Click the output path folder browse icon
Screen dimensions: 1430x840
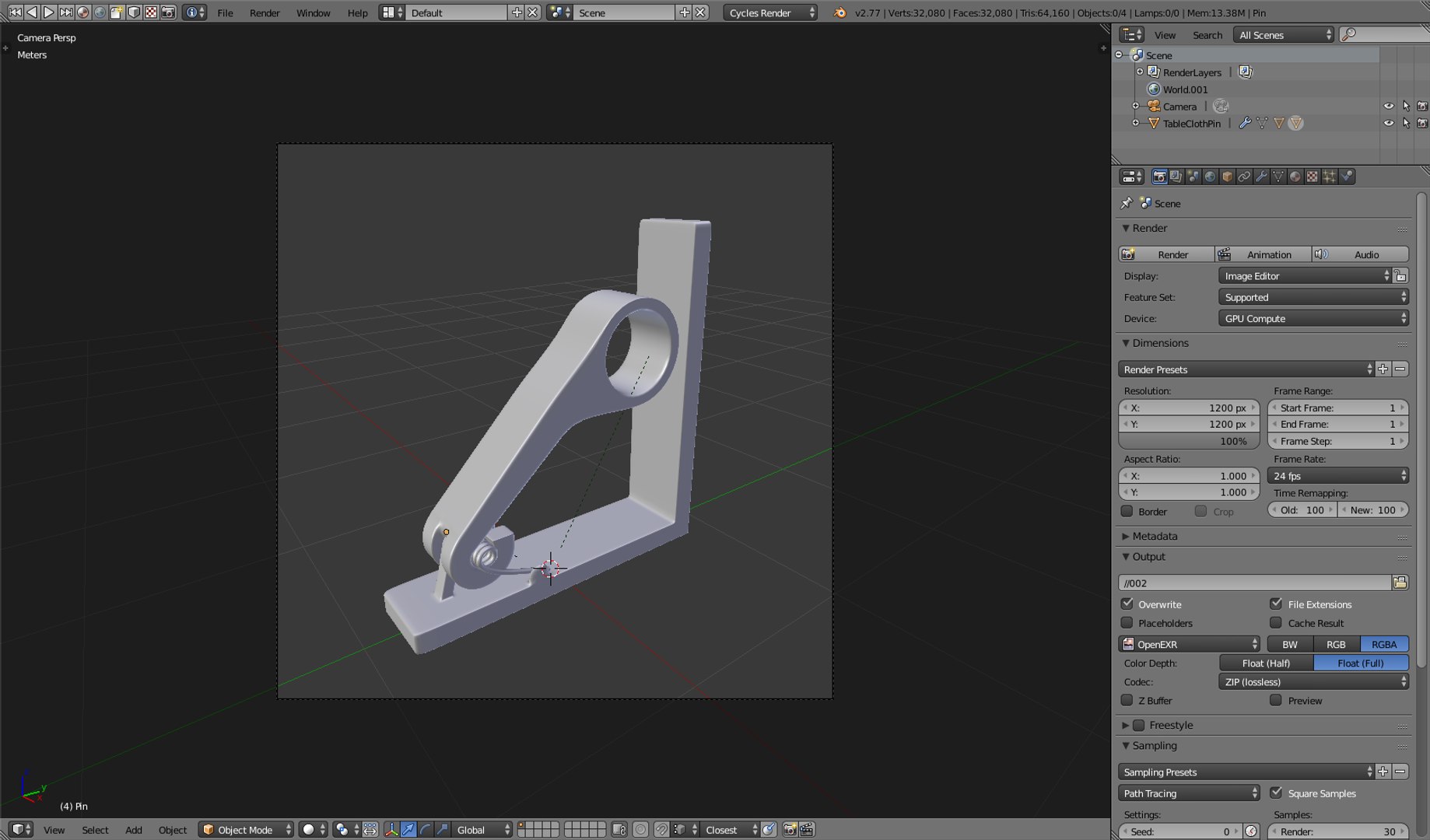point(1400,583)
